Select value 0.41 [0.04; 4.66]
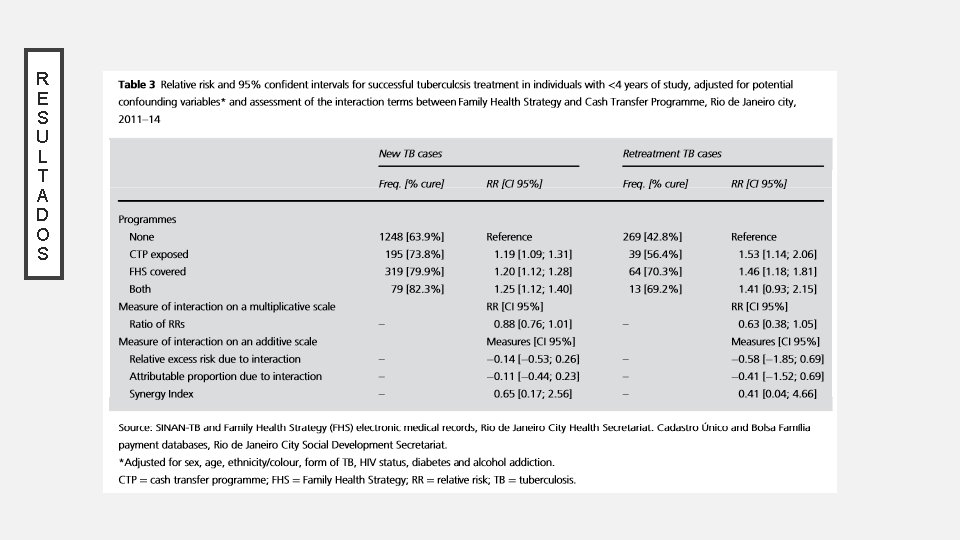The width and height of the screenshot is (960, 540). point(777,394)
